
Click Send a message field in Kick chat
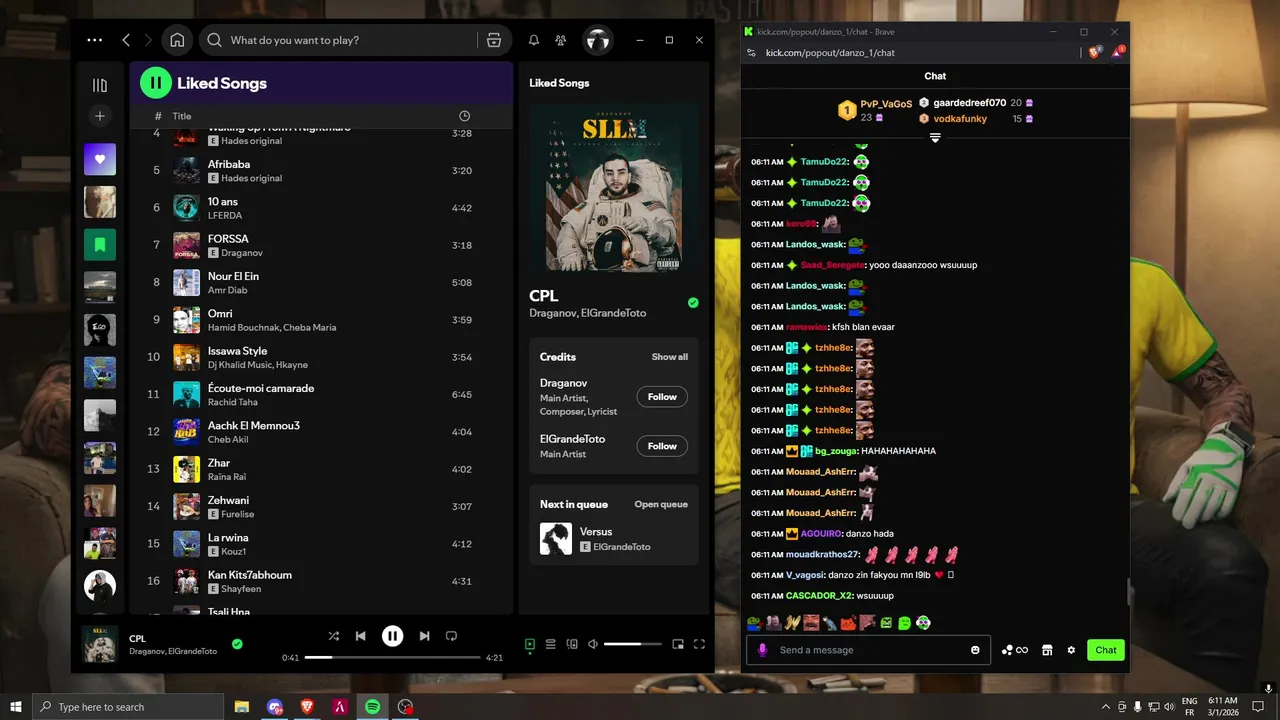point(868,650)
